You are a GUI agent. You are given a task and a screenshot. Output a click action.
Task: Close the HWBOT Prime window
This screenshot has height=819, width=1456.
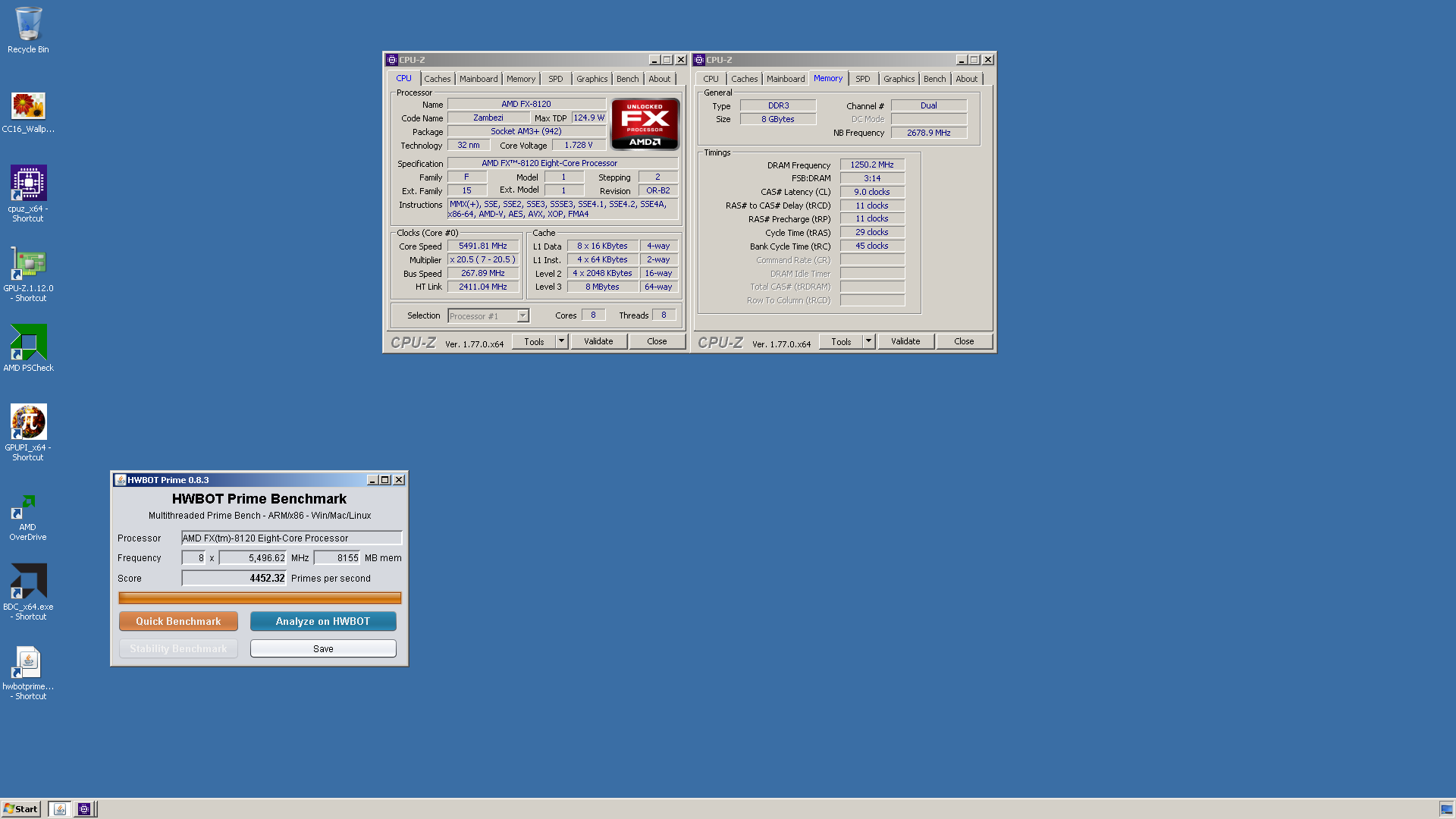[399, 480]
